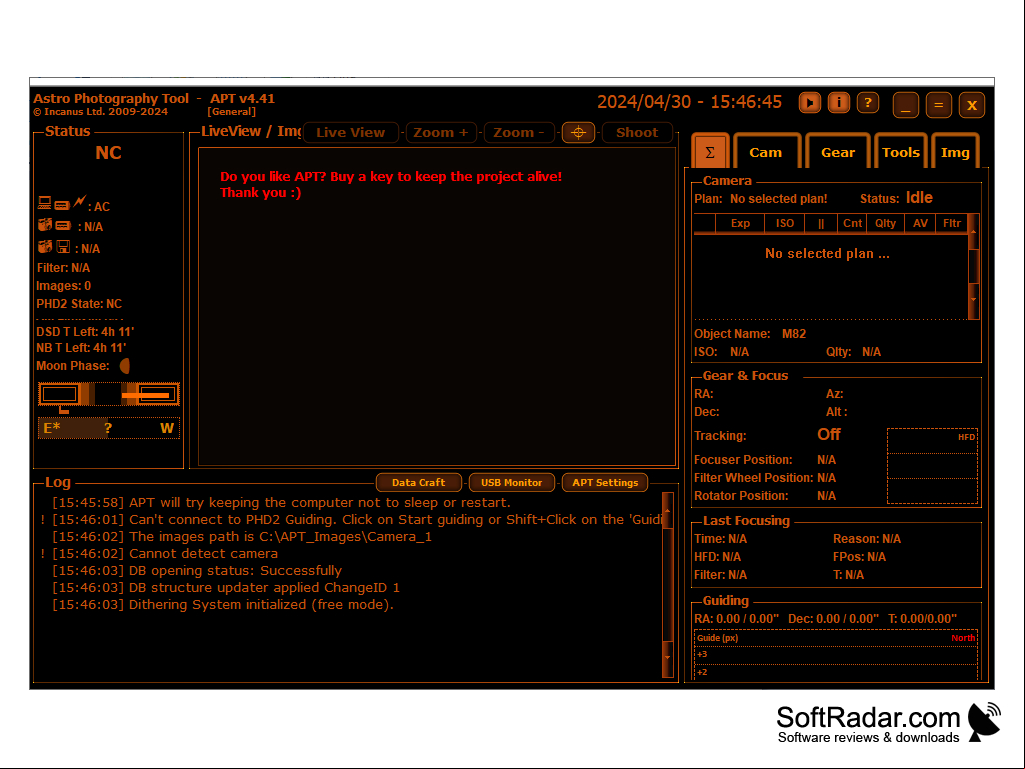
Task: Click the crosshair icon in LiveView toolbar
Action: [x=578, y=132]
